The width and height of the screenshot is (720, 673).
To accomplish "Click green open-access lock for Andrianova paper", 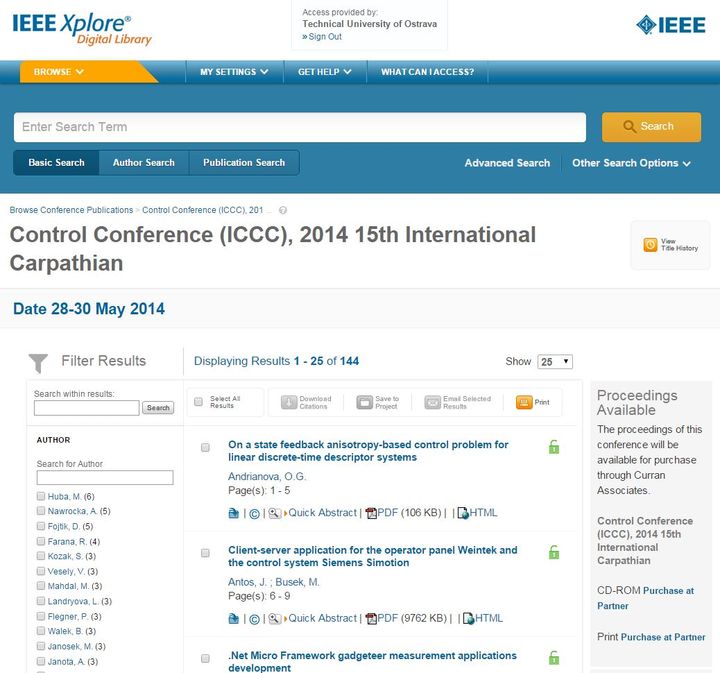I will click(x=554, y=447).
